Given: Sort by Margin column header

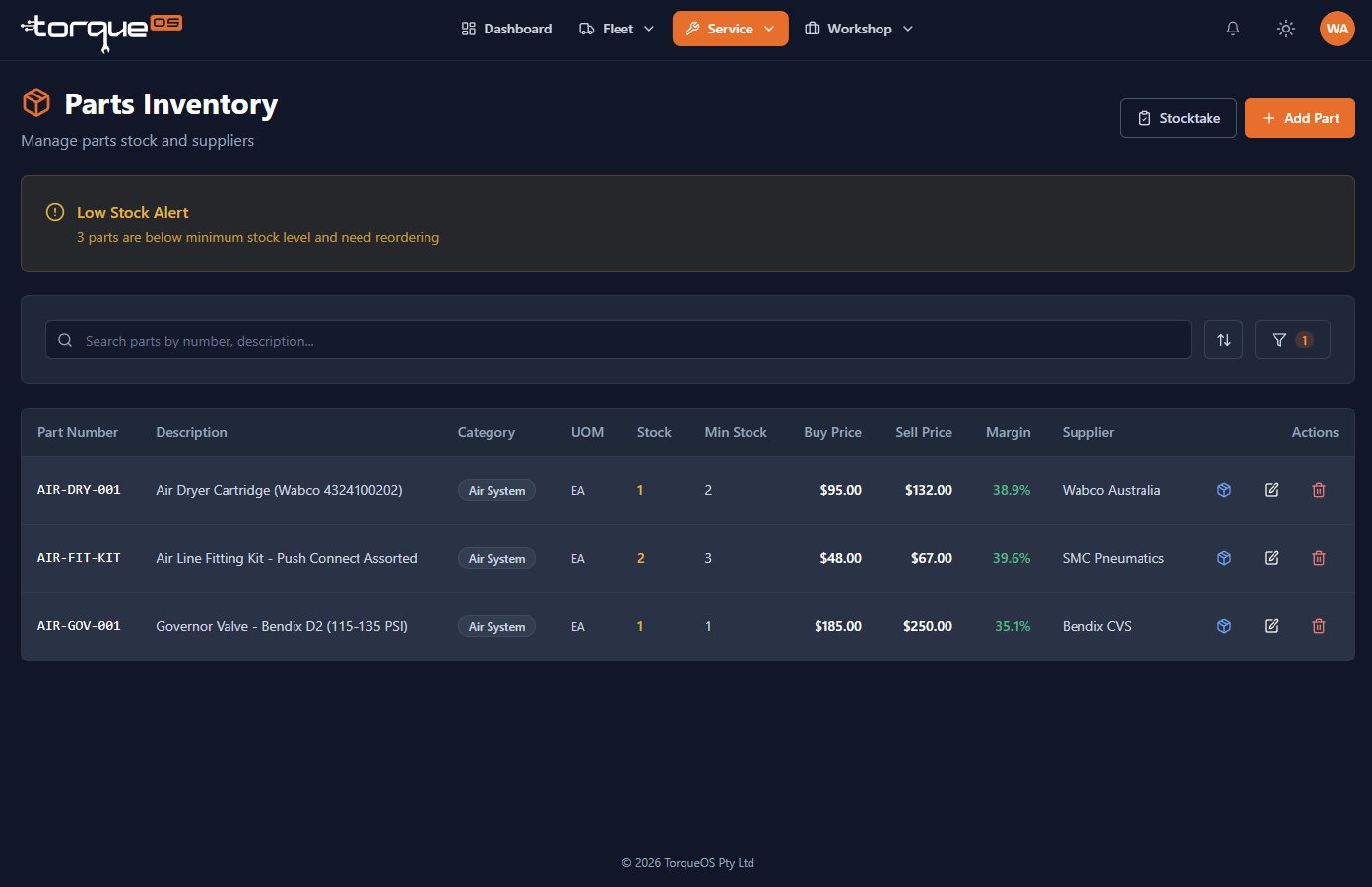Looking at the screenshot, I should point(1009,432).
